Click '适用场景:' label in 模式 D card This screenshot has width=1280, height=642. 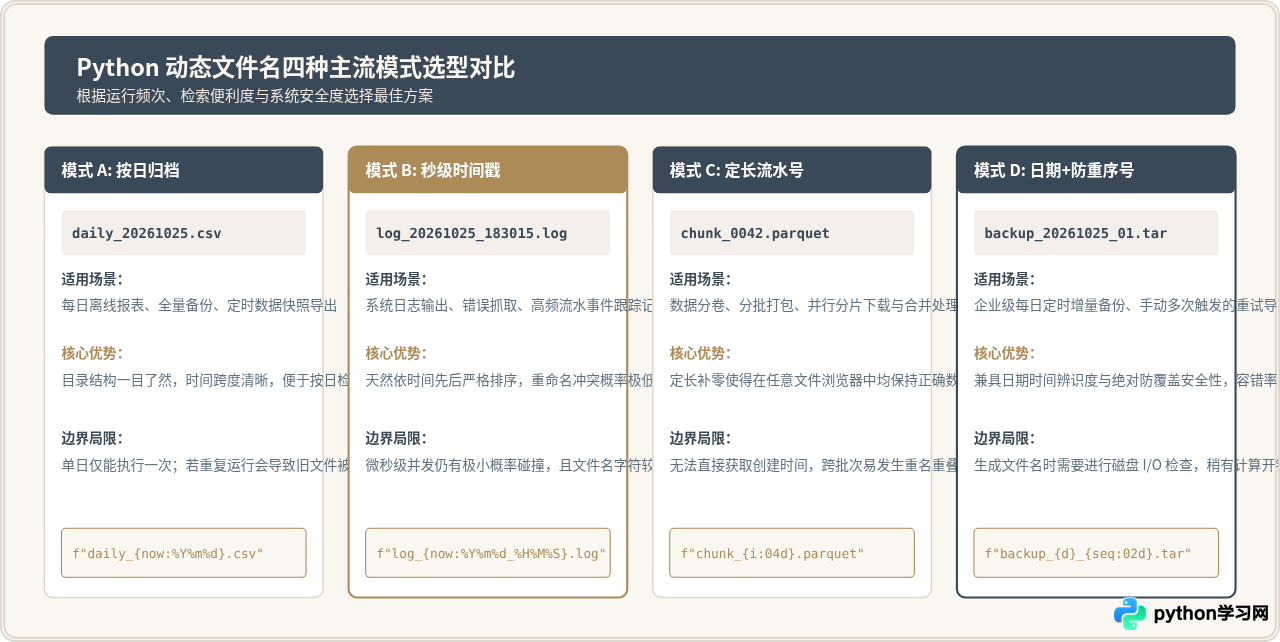pos(1004,280)
